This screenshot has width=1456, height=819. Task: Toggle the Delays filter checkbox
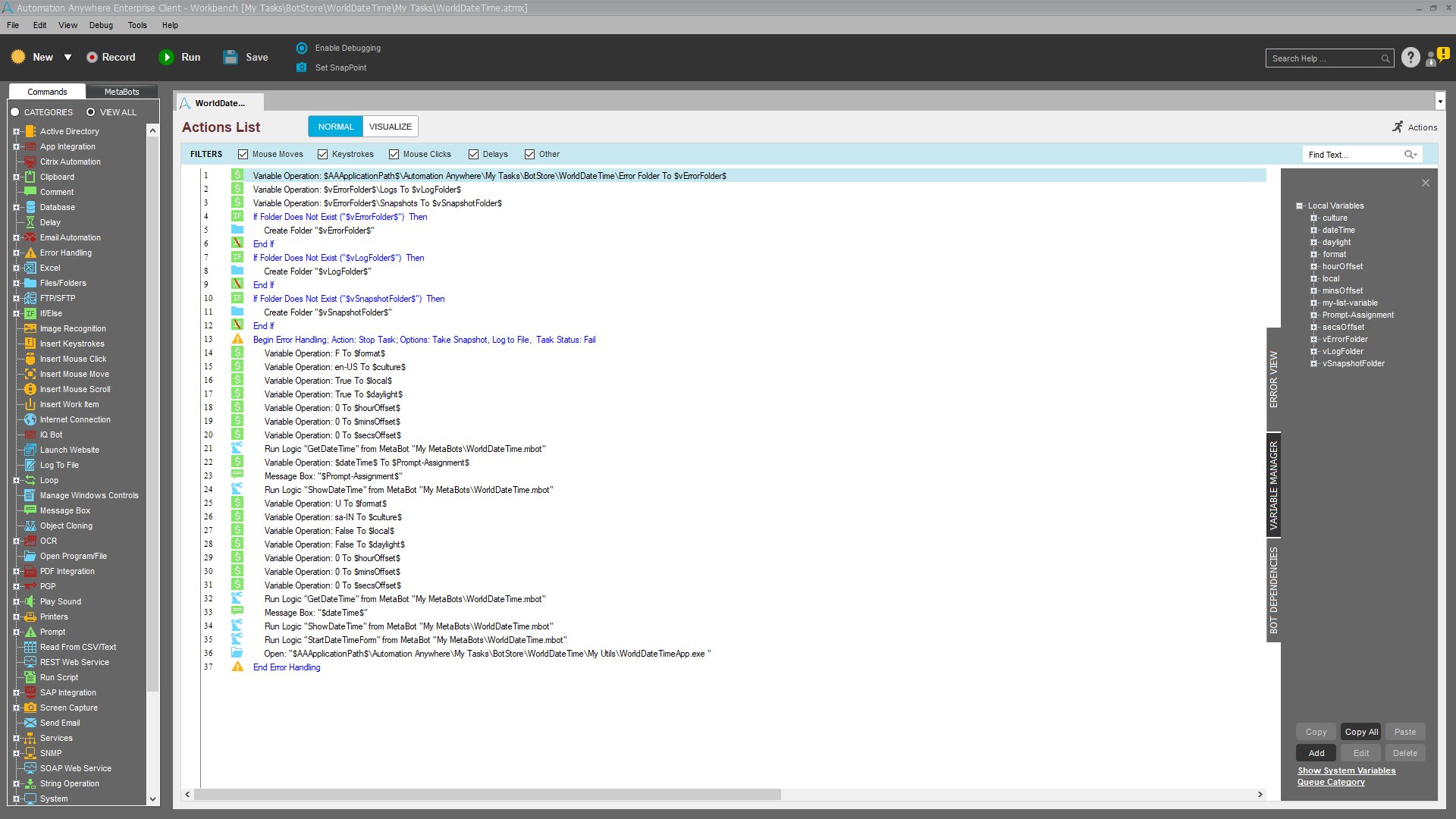tap(474, 155)
